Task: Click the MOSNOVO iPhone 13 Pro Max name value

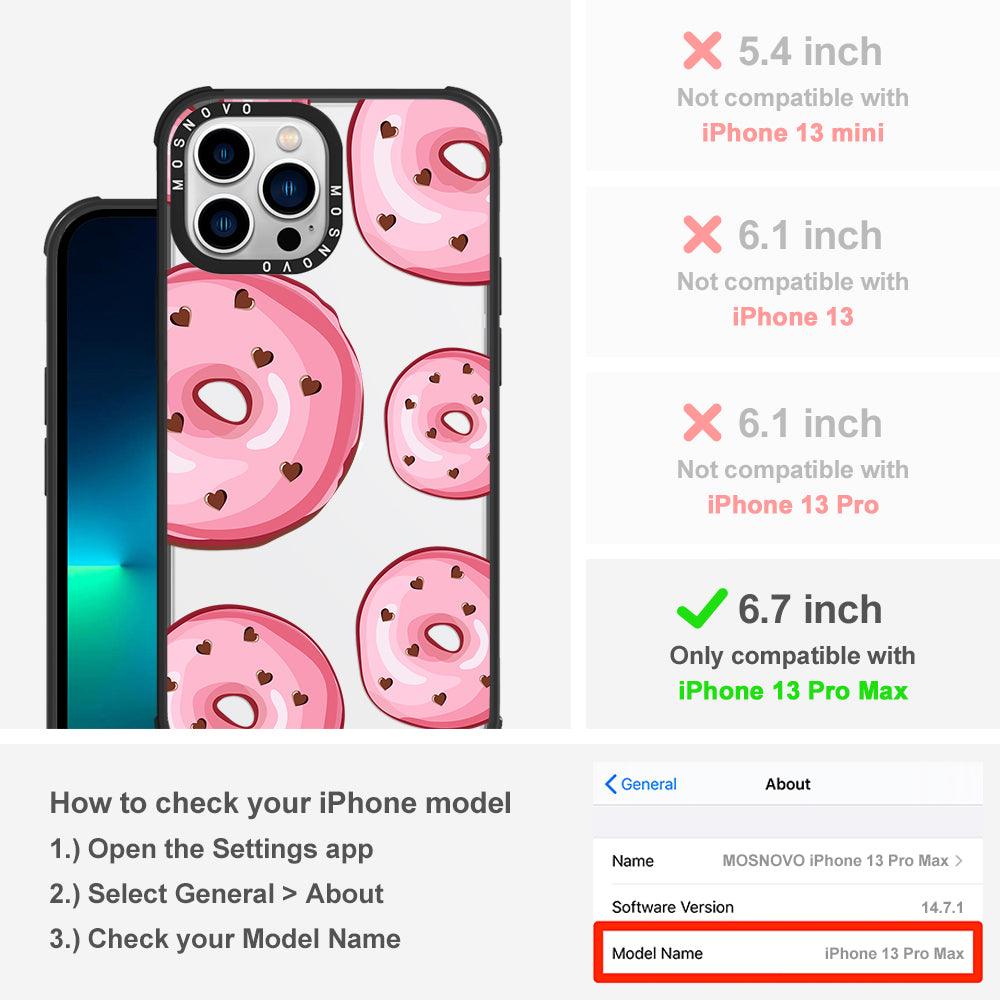Action: pyautogui.click(x=835, y=860)
